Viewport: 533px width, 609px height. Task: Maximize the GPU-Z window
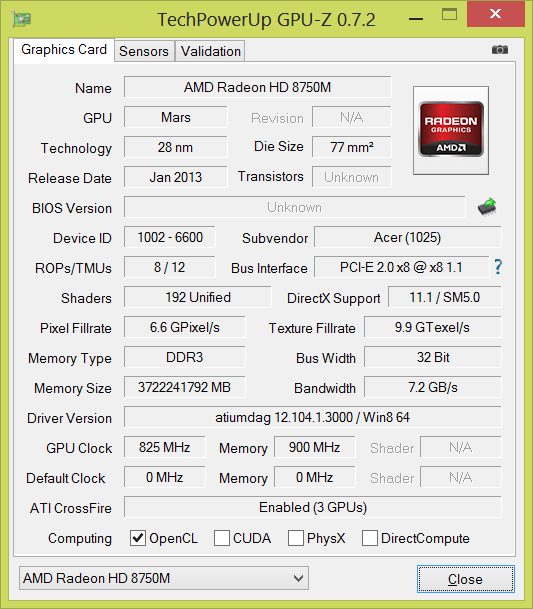(x=449, y=15)
